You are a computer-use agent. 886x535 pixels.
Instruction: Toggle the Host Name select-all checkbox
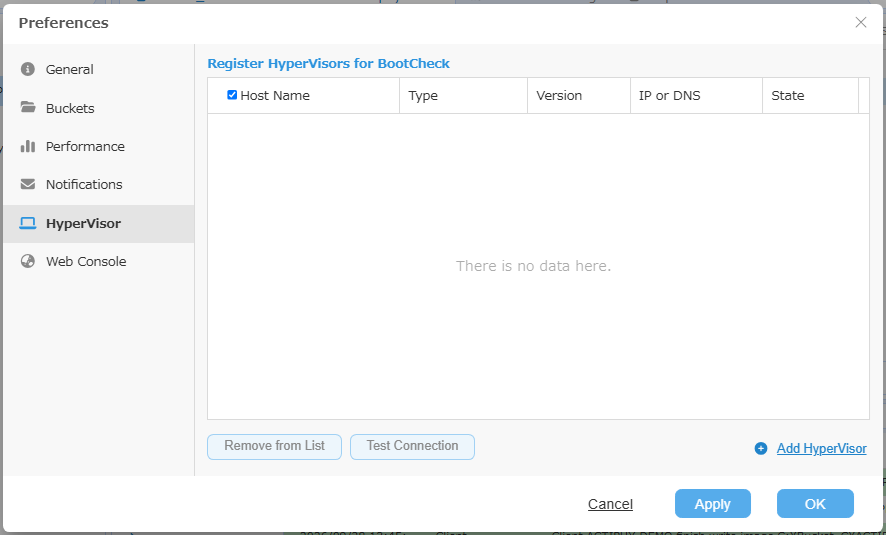(x=232, y=95)
